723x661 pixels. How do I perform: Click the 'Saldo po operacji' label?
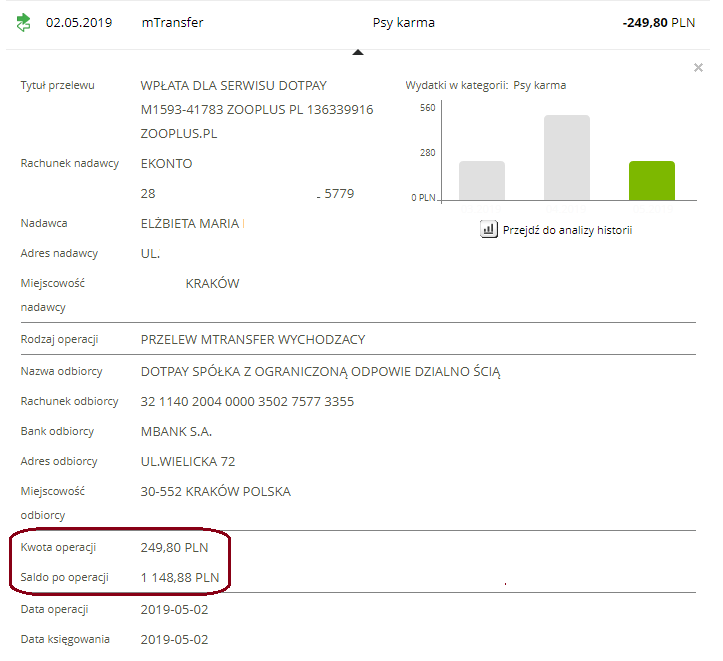pos(65,577)
